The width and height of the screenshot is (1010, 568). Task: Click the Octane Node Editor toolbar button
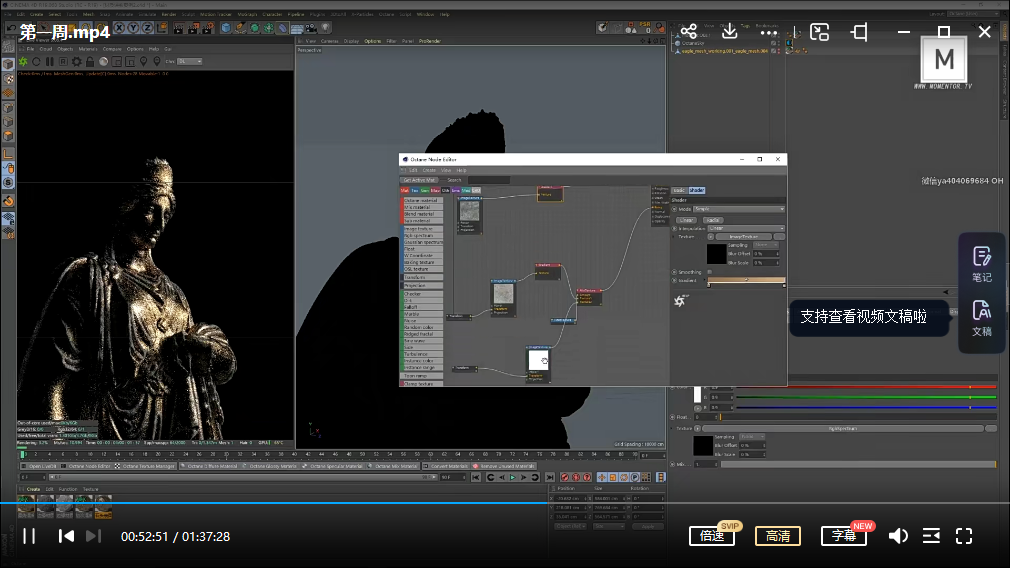(86, 466)
